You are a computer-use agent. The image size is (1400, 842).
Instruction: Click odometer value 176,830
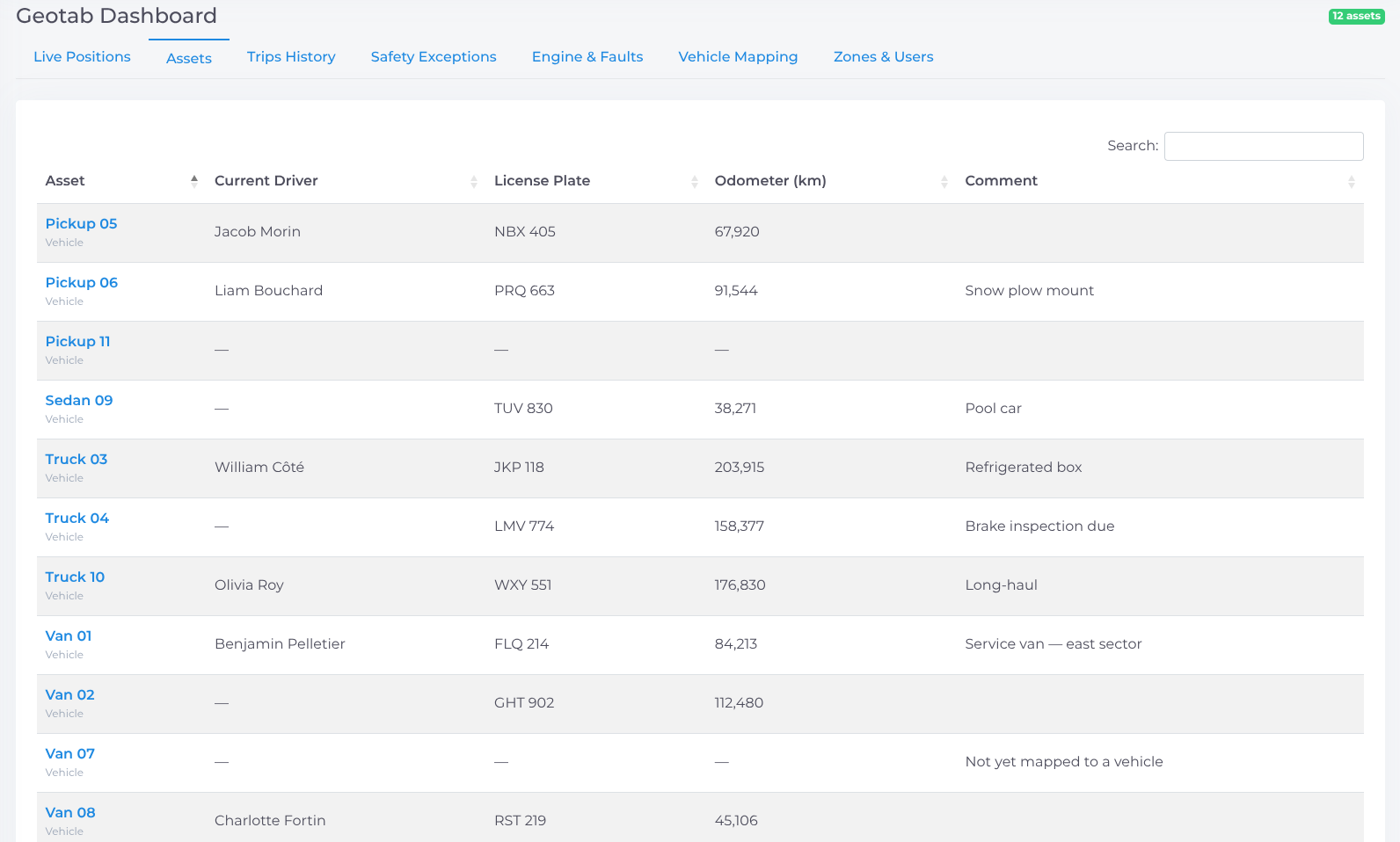[x=740, y=584]
